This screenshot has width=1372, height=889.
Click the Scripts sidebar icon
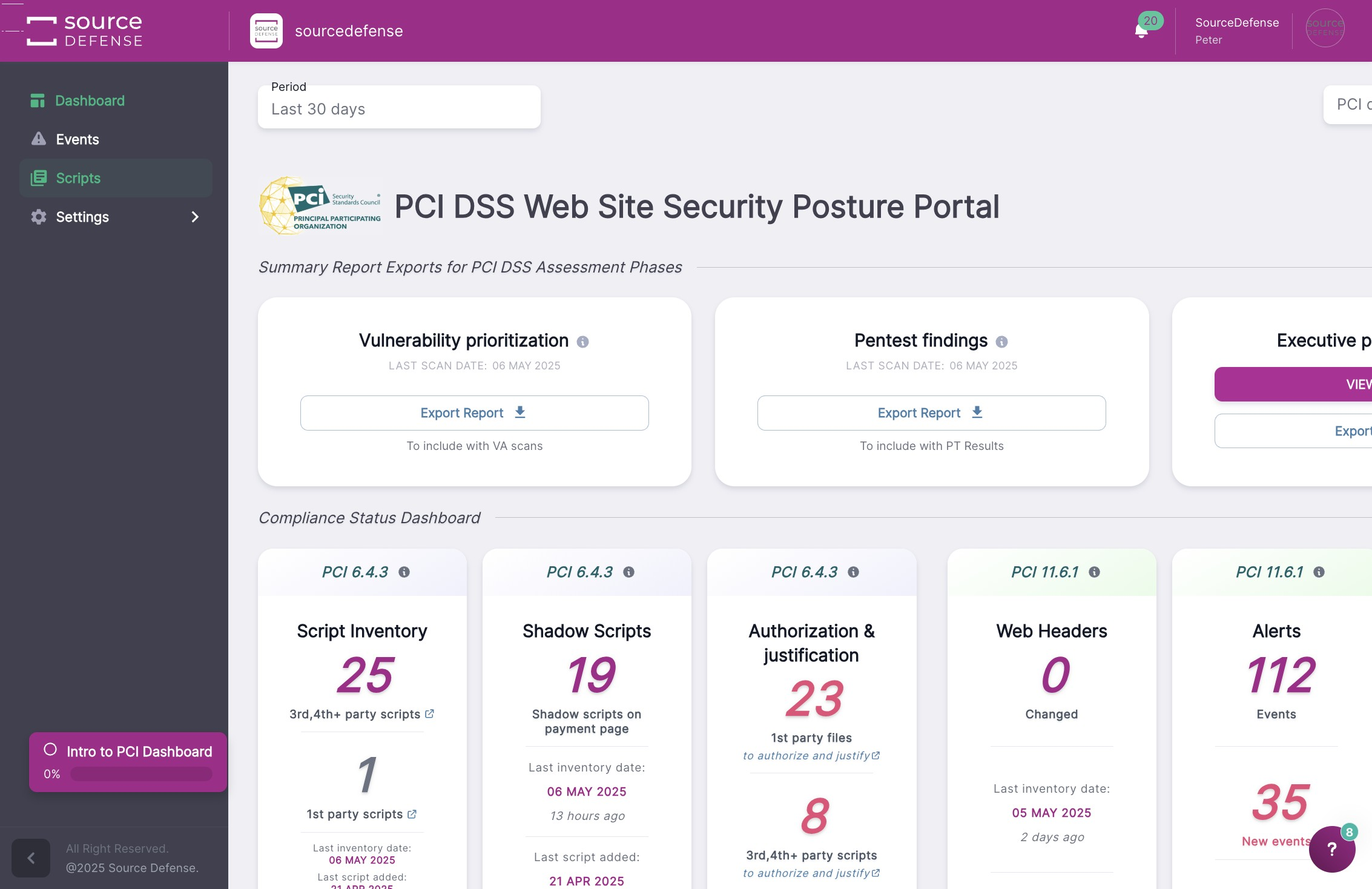pos(39,178)
